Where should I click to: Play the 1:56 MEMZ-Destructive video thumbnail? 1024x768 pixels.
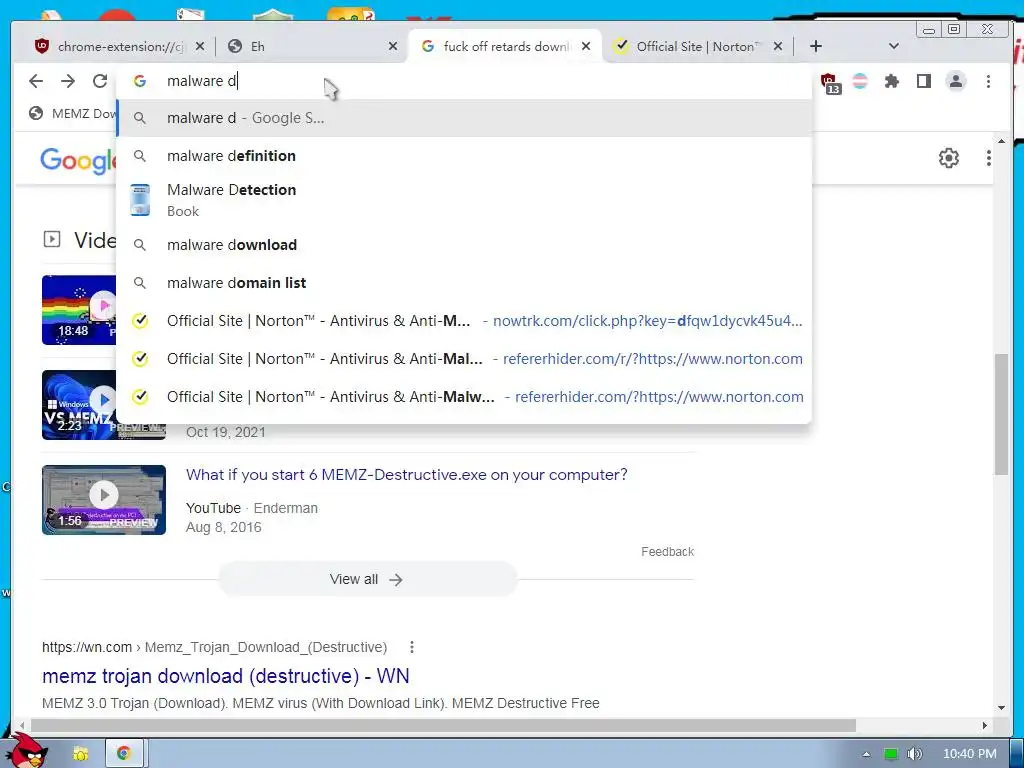(x=104, y=500)
